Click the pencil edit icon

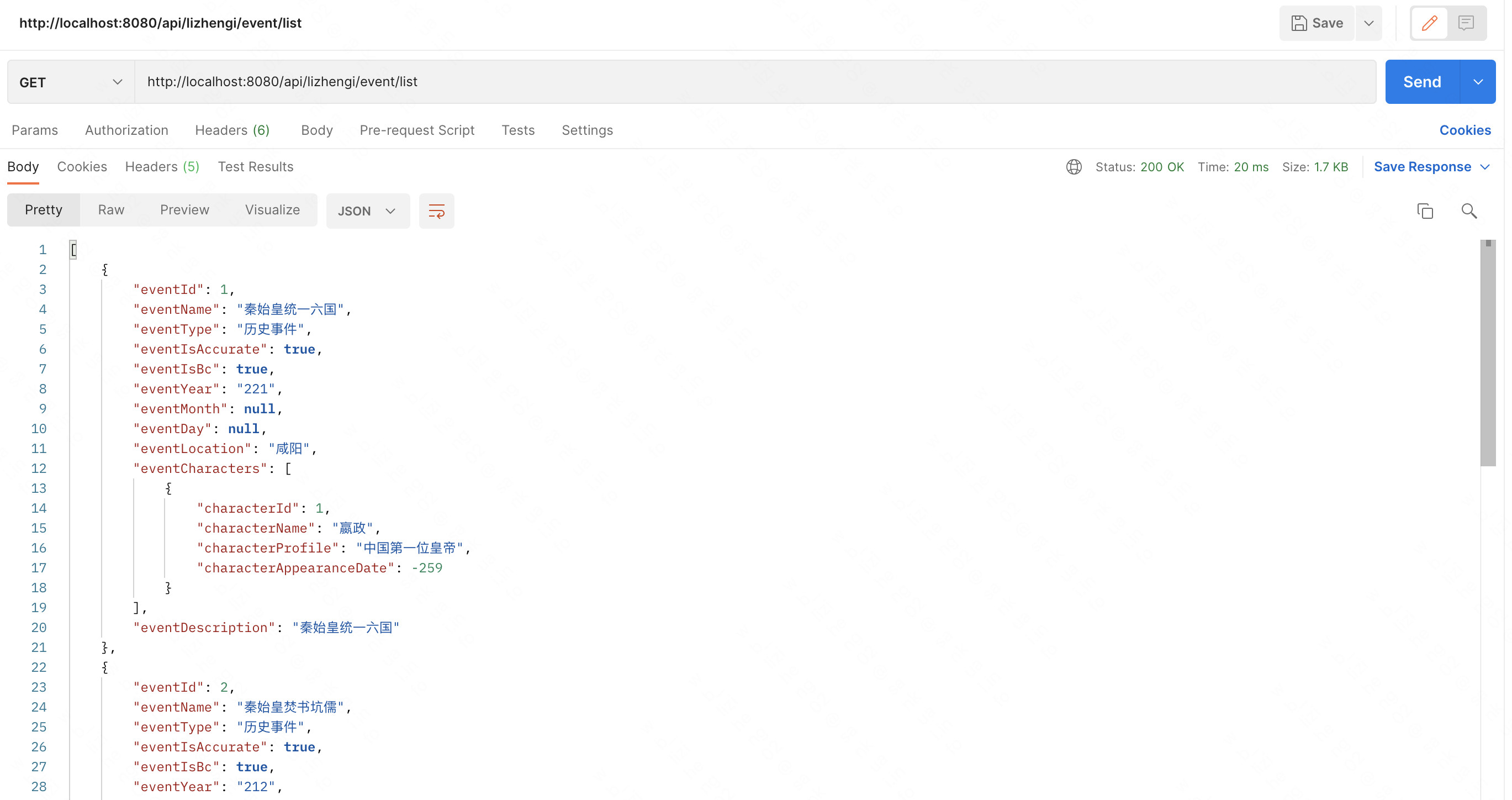[x=1429, y=24]
